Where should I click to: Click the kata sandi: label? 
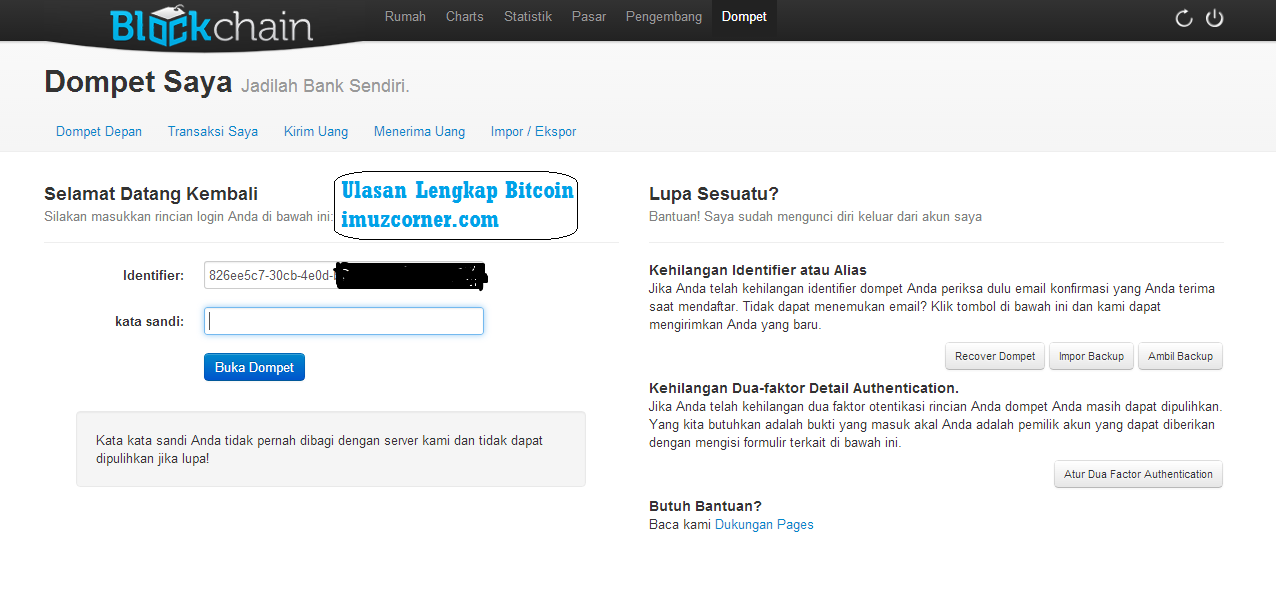(150, 321)
